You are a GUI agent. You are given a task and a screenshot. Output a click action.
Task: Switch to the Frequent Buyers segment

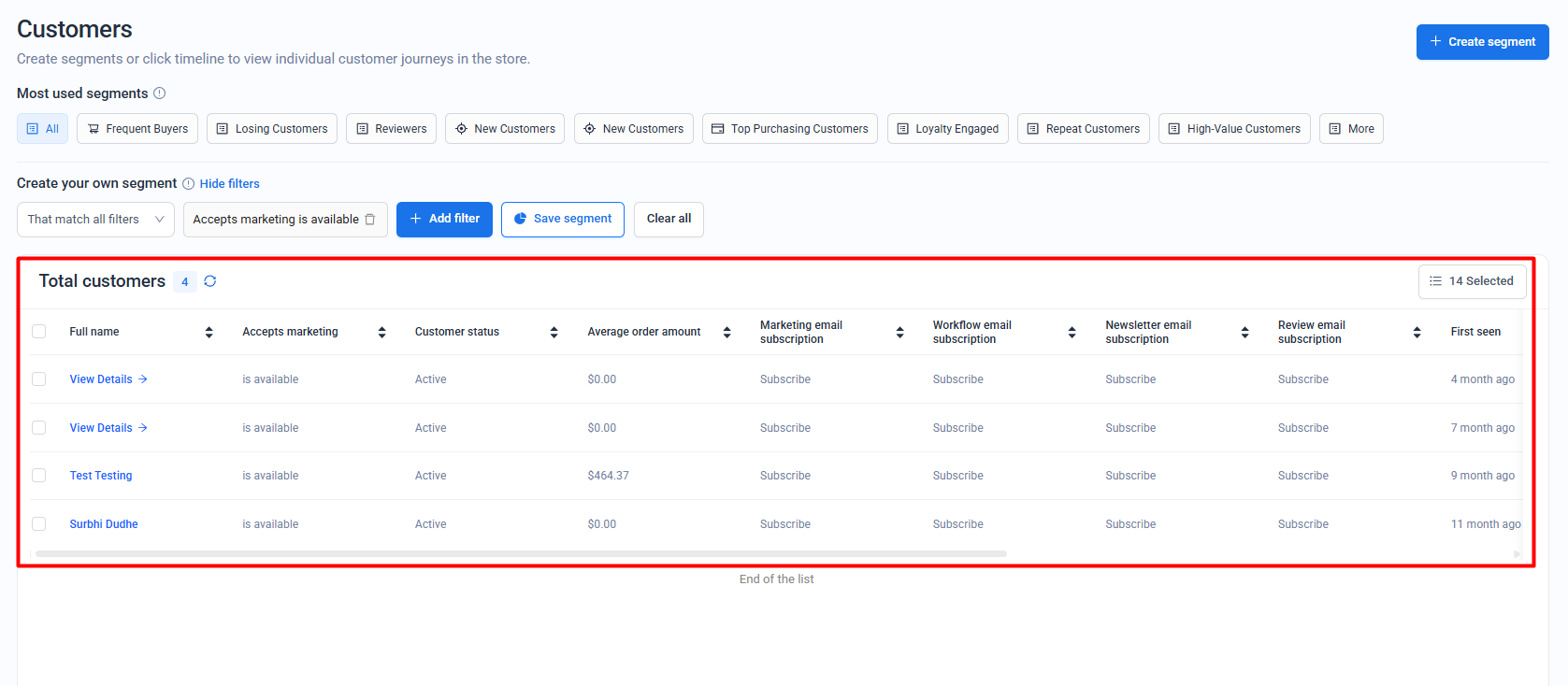[137, 129]
